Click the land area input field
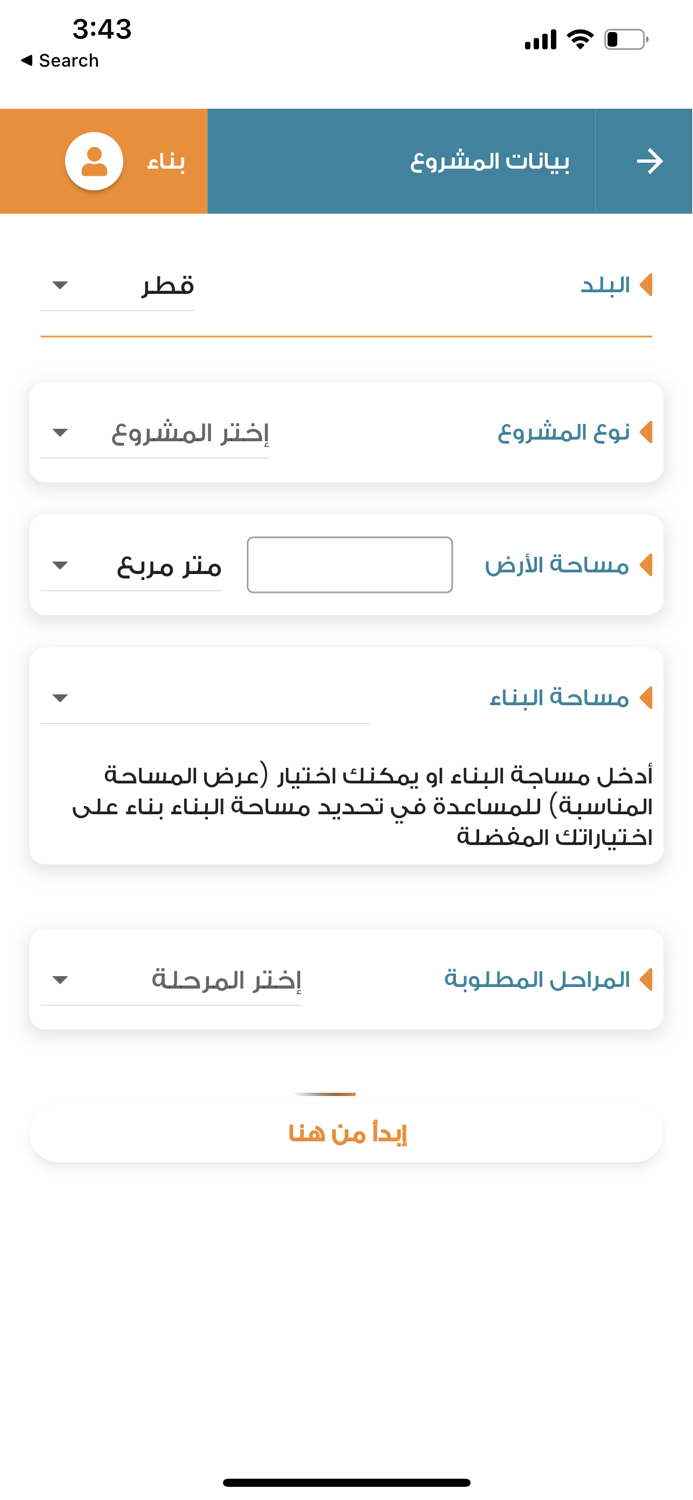This screenshot has height=1500, width=693. [349, 564]
